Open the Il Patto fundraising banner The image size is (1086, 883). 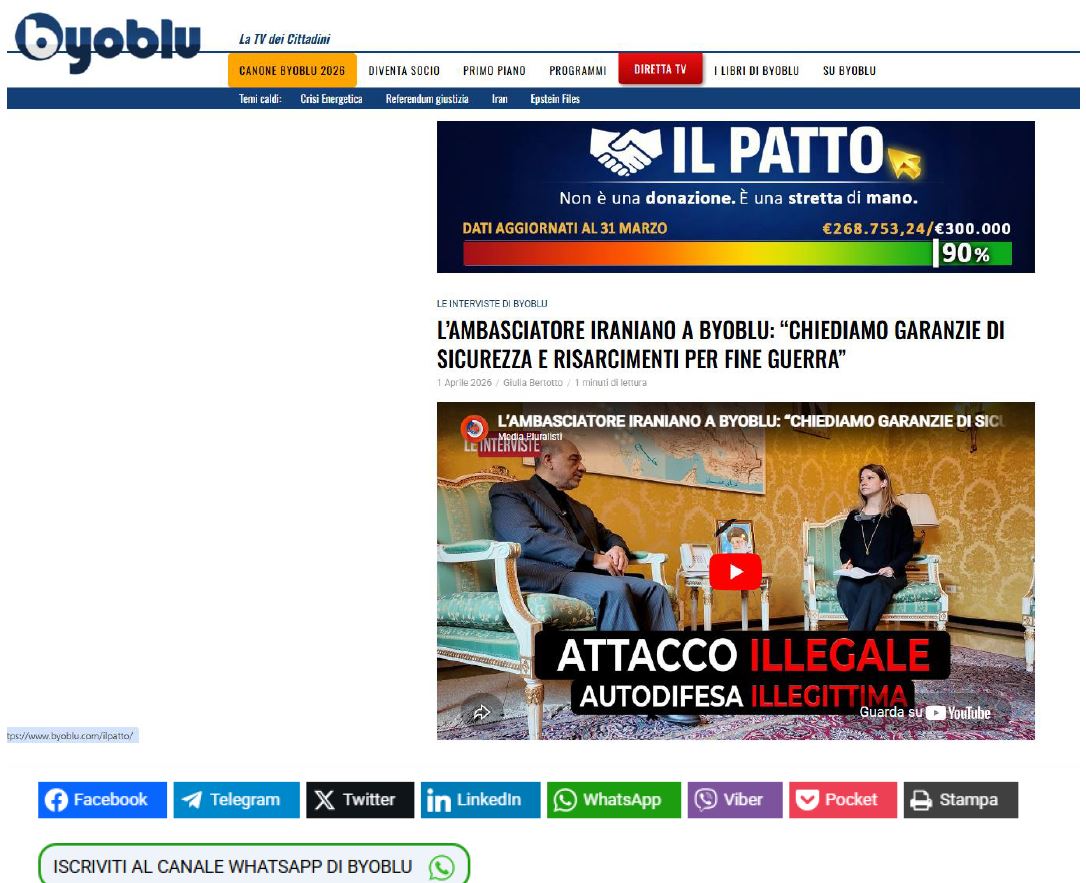[735, 197]
